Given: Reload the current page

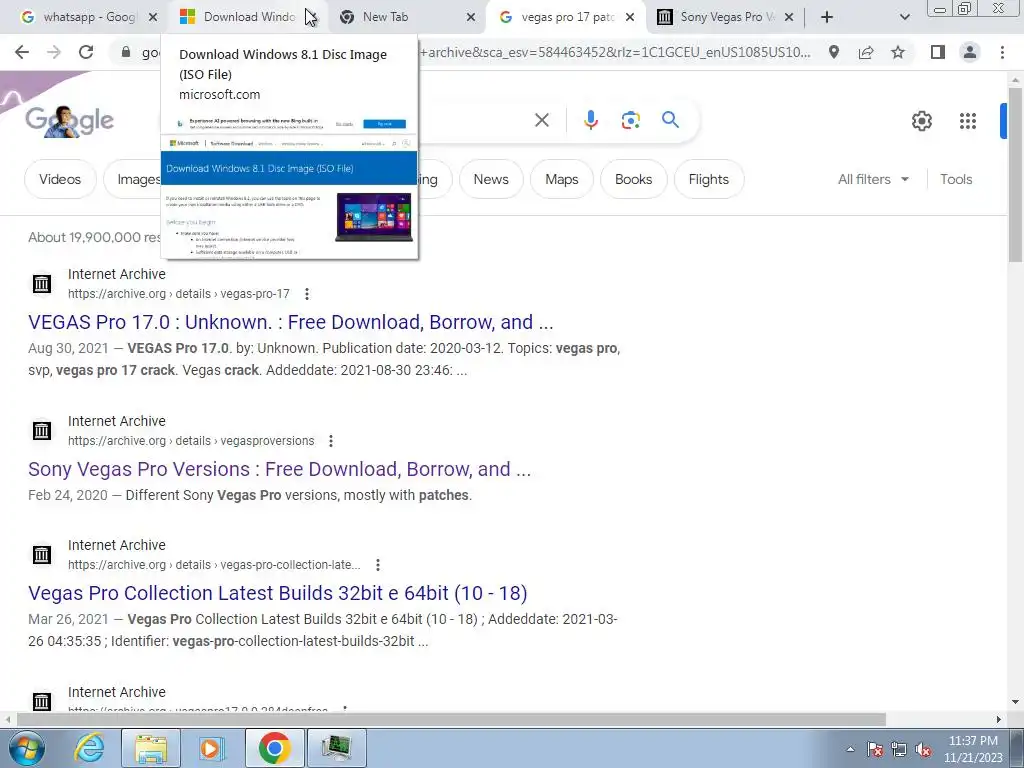Looking at the screenshot, I should pyautogui.click(x=86, y=52).
